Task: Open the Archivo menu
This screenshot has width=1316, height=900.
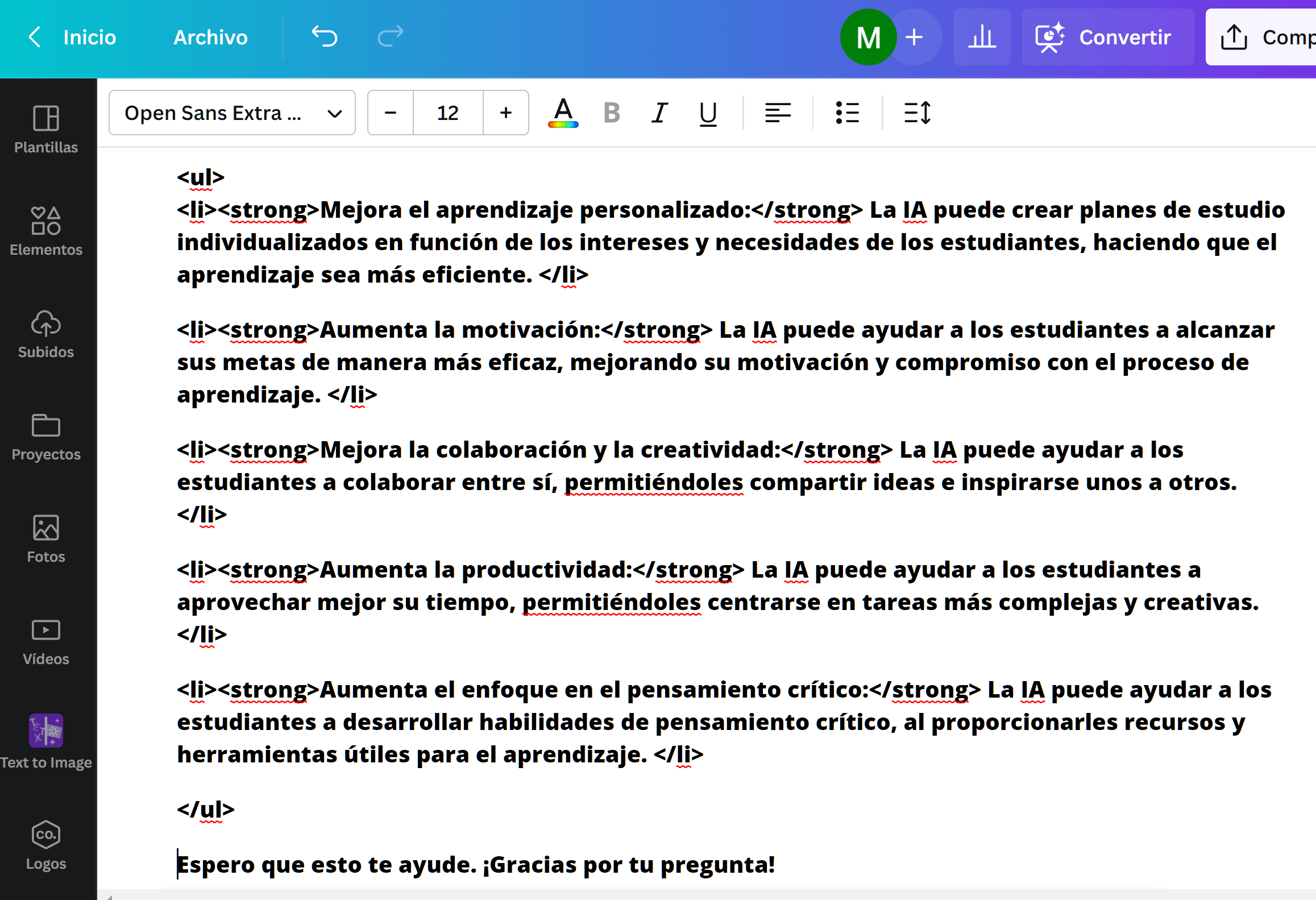Action: (x=209, y=38)
